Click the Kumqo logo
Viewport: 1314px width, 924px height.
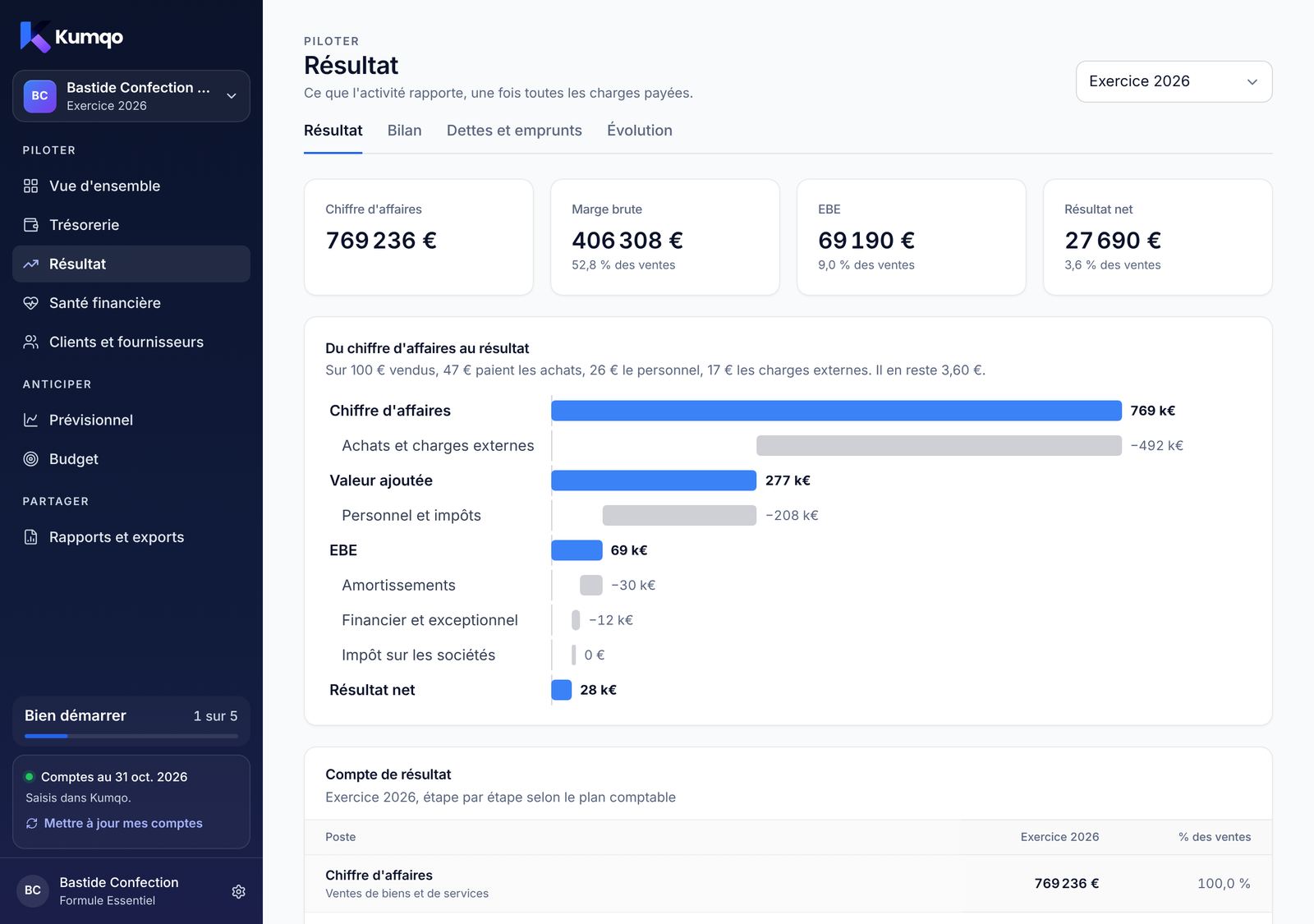[x=71, y=36]
